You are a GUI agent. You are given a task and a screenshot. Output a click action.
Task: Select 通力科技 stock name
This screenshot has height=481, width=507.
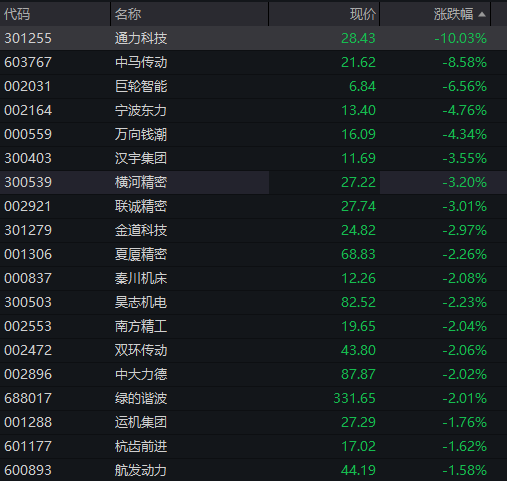pos(141,38)
